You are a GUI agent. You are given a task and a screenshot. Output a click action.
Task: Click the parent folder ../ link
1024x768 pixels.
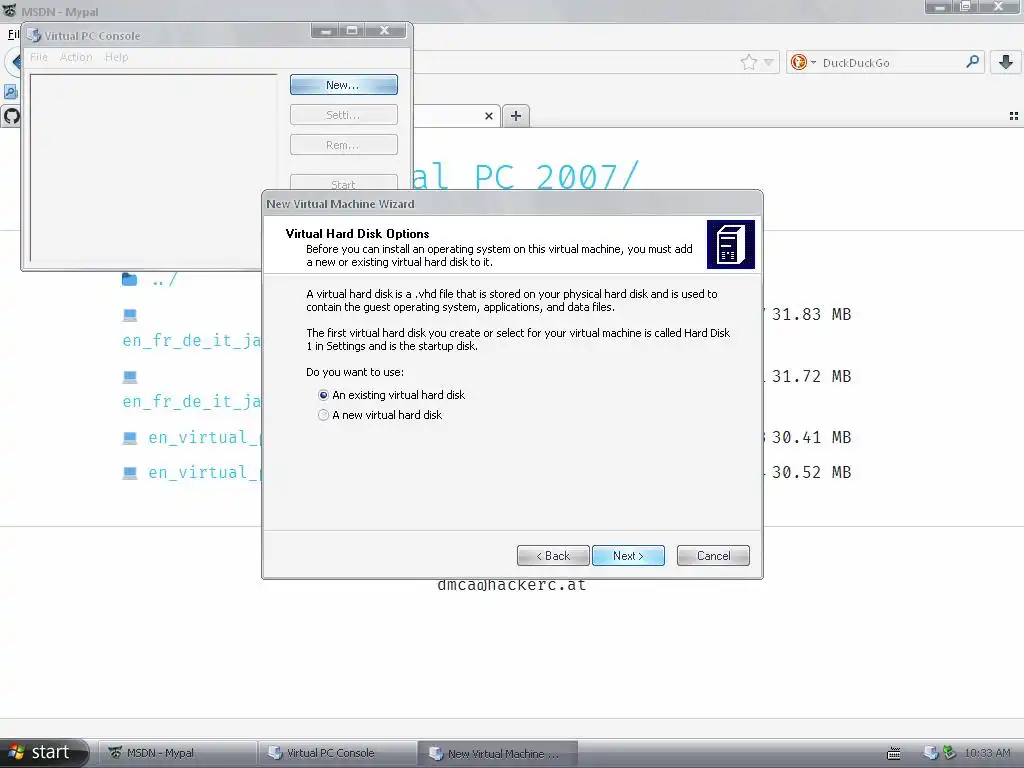click(163, 281)
